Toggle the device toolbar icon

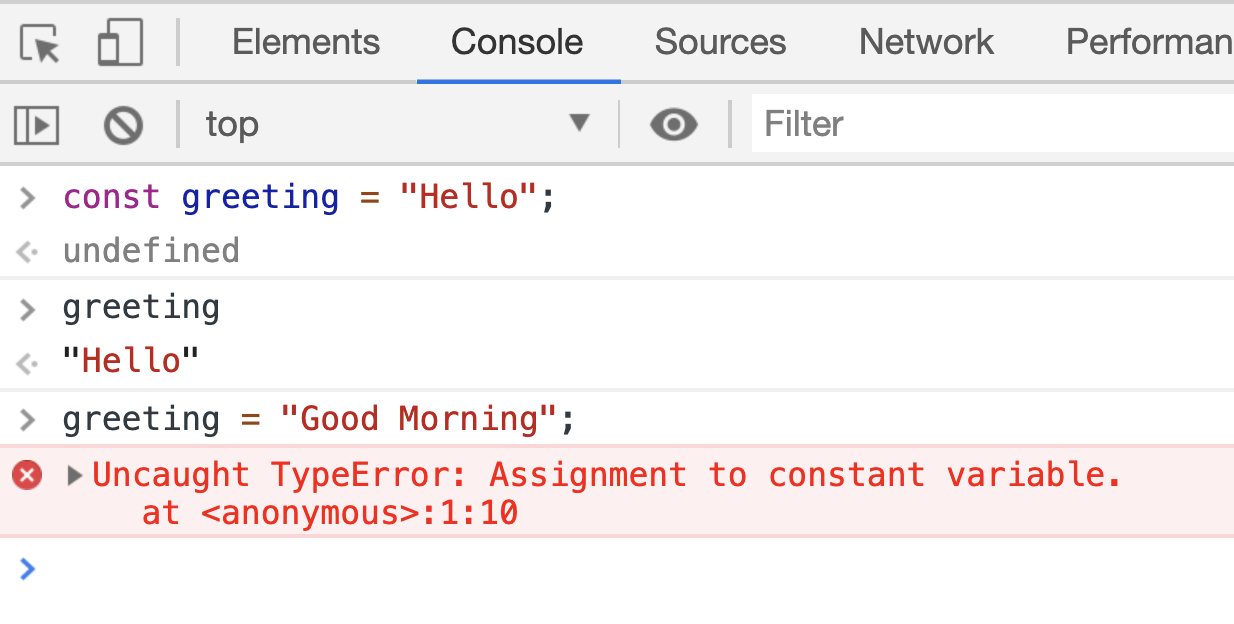point(120,44)
